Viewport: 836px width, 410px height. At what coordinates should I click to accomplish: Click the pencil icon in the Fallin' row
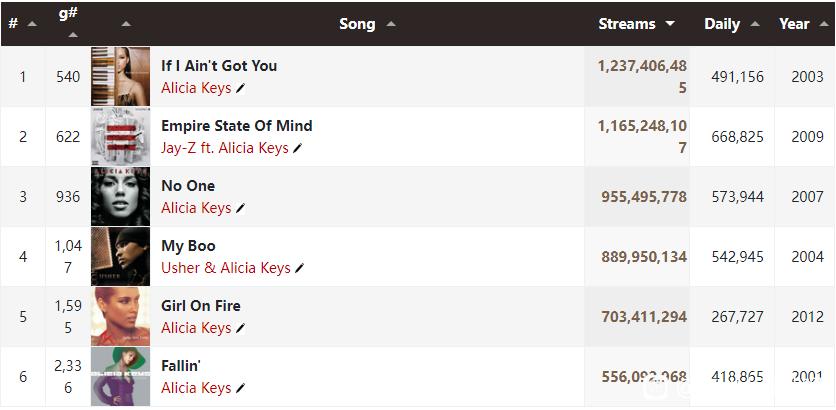coord(240,388)
